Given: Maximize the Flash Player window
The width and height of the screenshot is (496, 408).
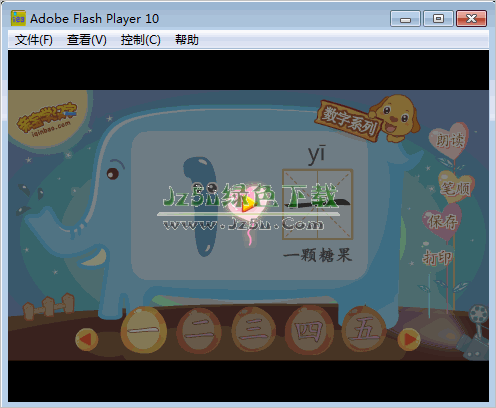Looking at the screenshot, I should click(x=438, y=18).
